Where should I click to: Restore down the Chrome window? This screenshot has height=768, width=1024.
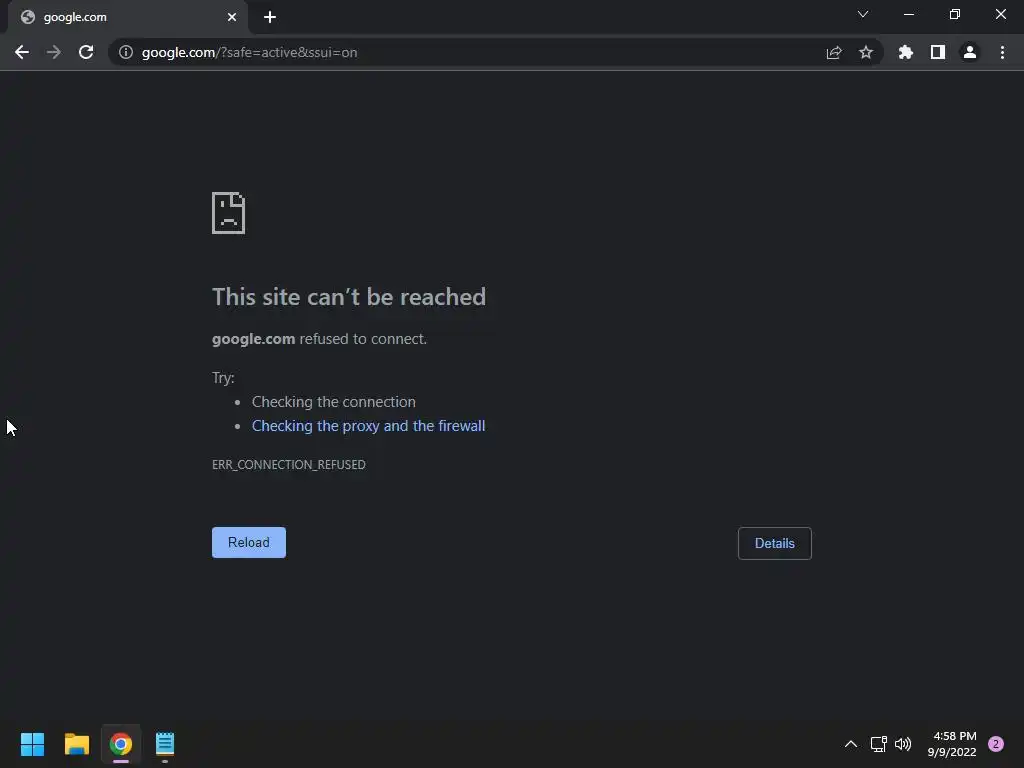(x=955, y=14)
